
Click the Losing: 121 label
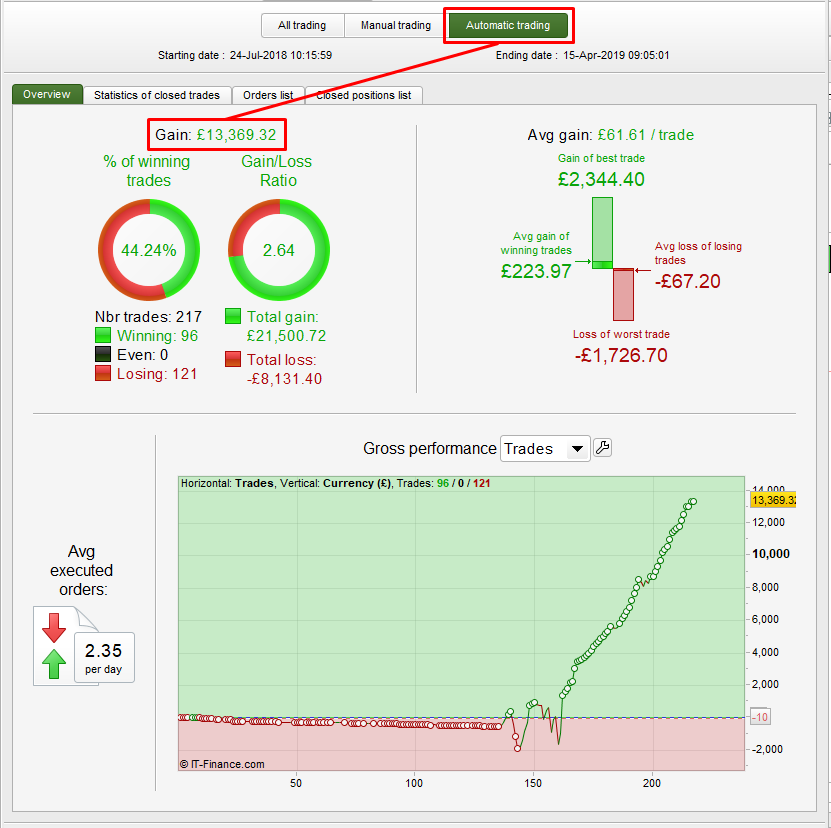157,374
